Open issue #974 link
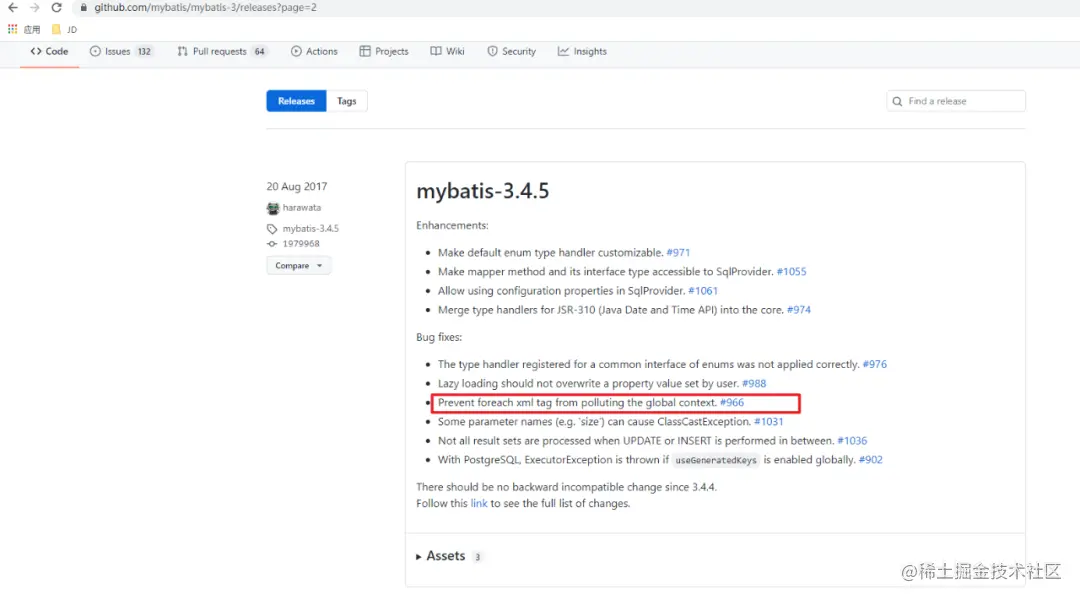1080x600 pixels. click(799, 310)
